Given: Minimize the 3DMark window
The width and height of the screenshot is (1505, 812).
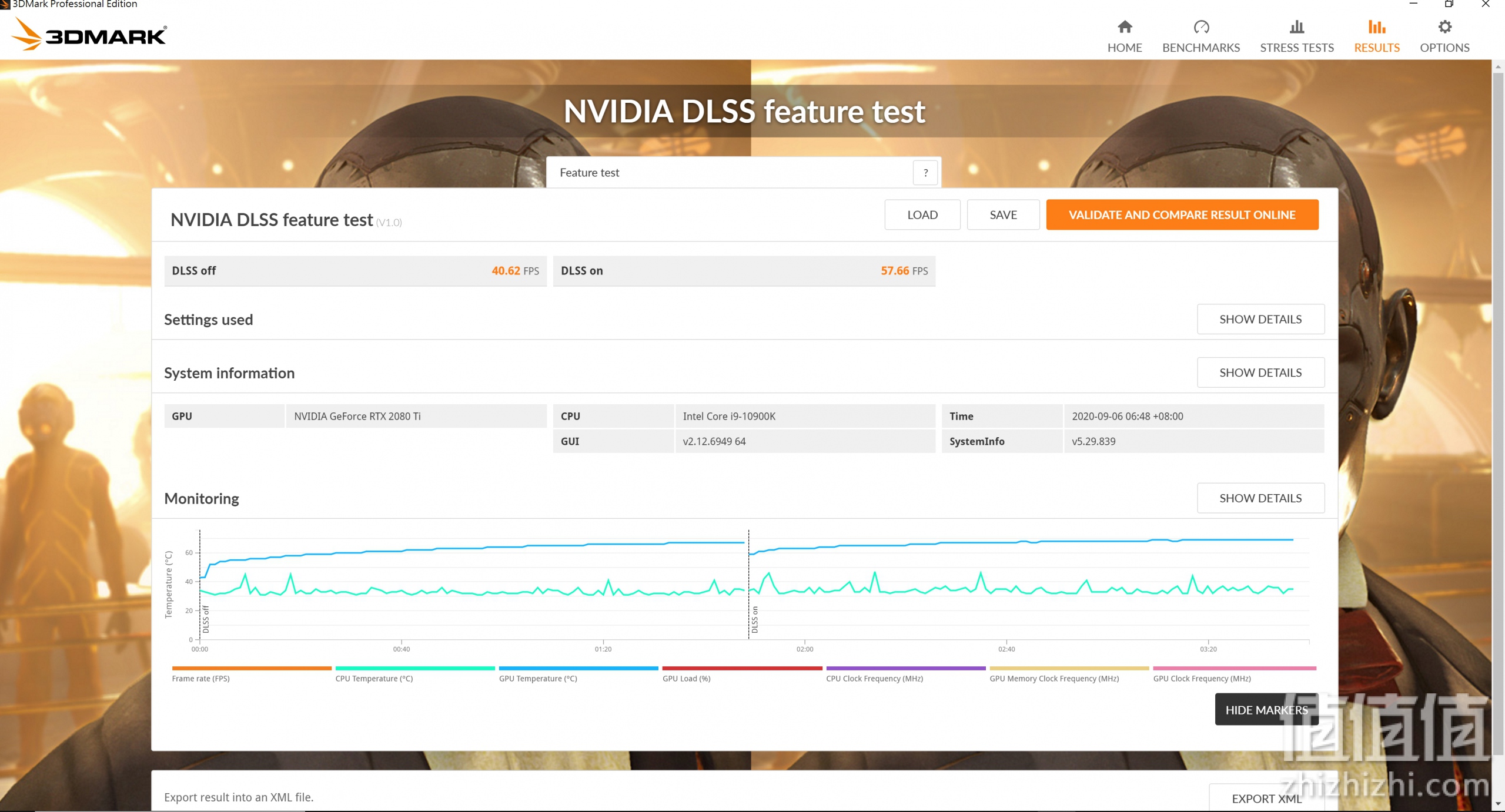Looking at the screenshot, I should coord(1413,4).
